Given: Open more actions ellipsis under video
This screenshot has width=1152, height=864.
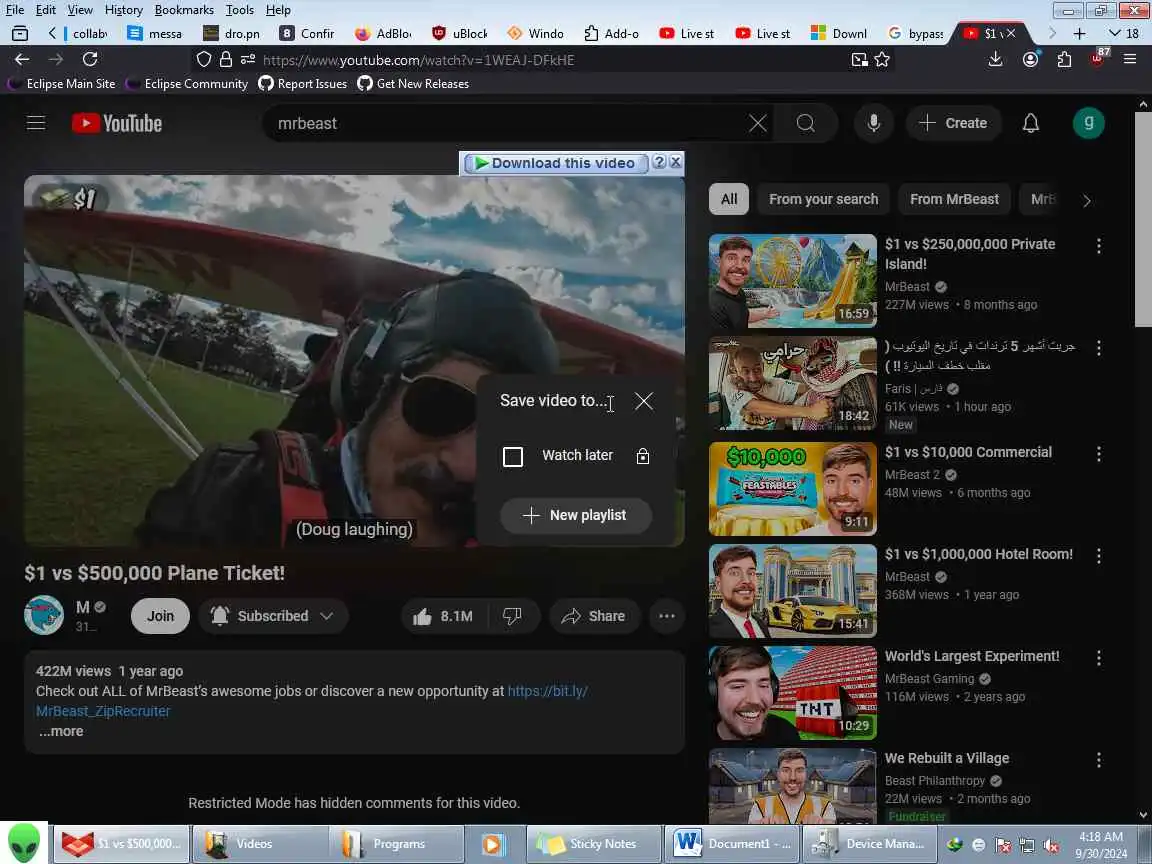Looking at the screenshot, I should click(x=666, y=616).
